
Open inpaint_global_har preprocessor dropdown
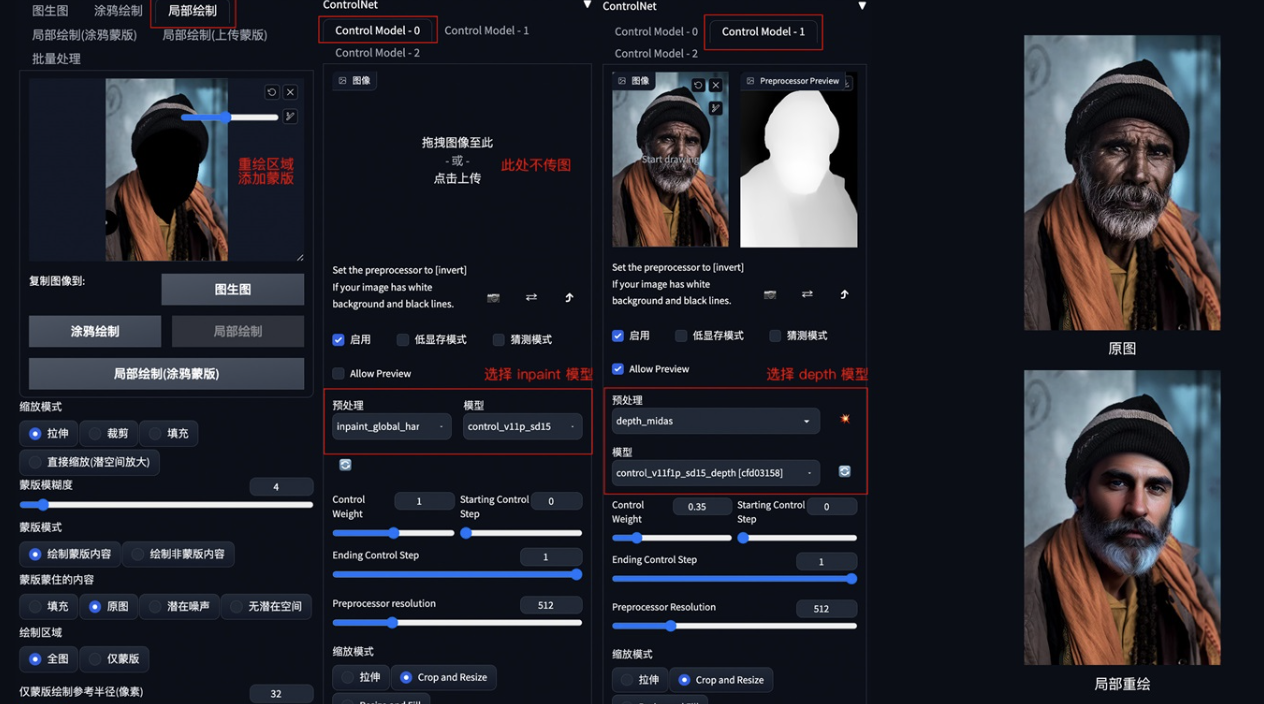[391, 427]
